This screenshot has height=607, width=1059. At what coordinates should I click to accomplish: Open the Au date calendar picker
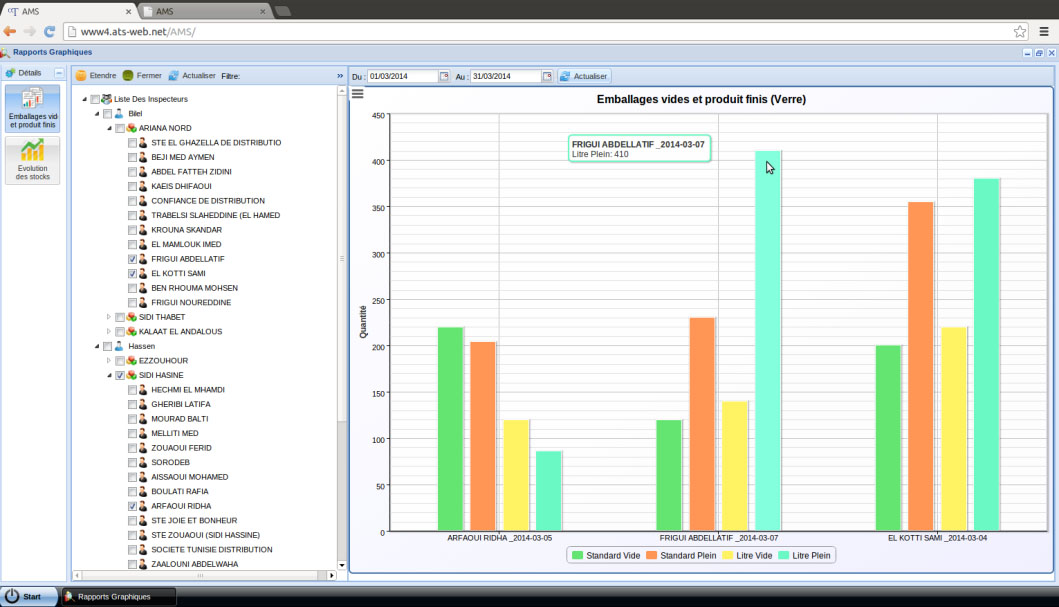coord(547,76)
